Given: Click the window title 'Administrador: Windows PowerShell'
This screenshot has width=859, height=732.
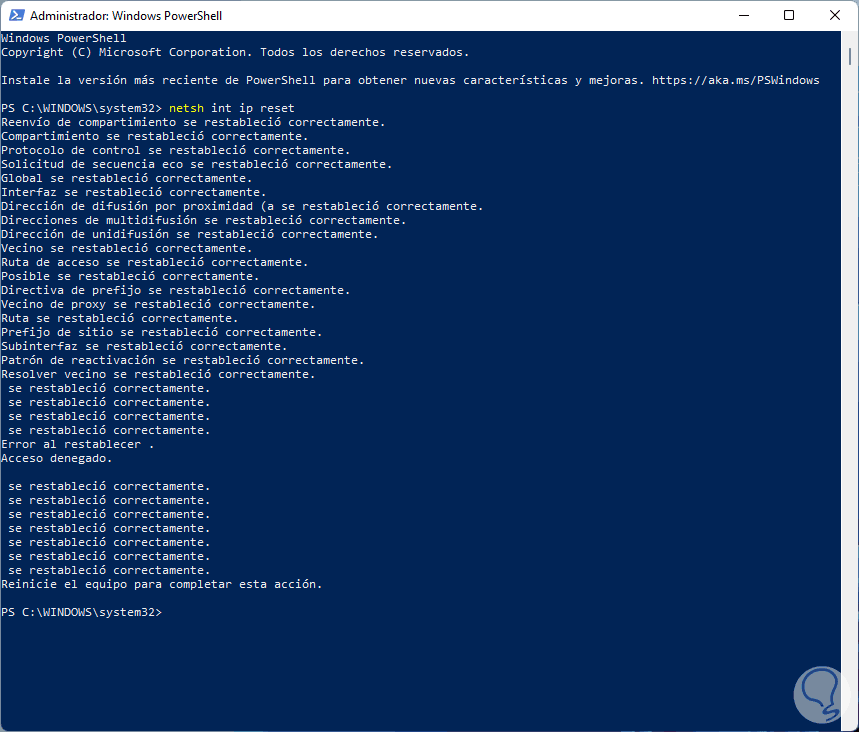Looking at the screenshot, I should [x=126, y=16].
